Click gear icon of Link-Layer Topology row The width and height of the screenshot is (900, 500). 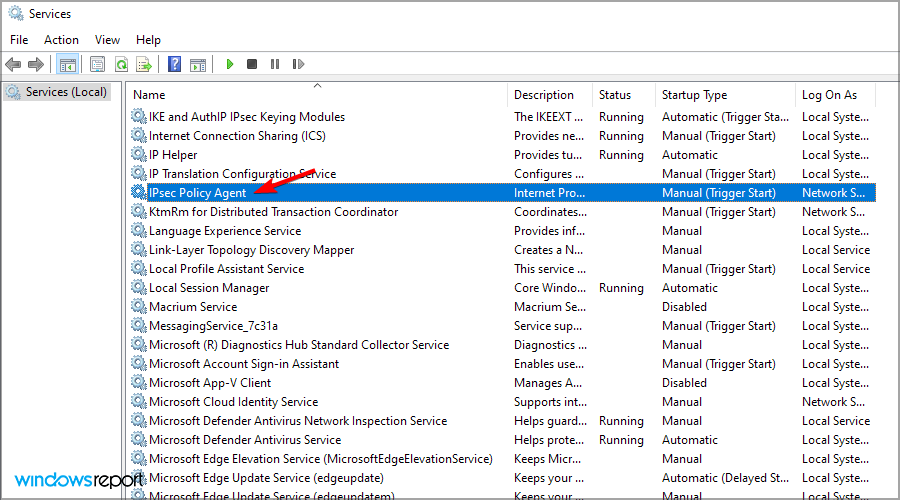pos(138,249)
